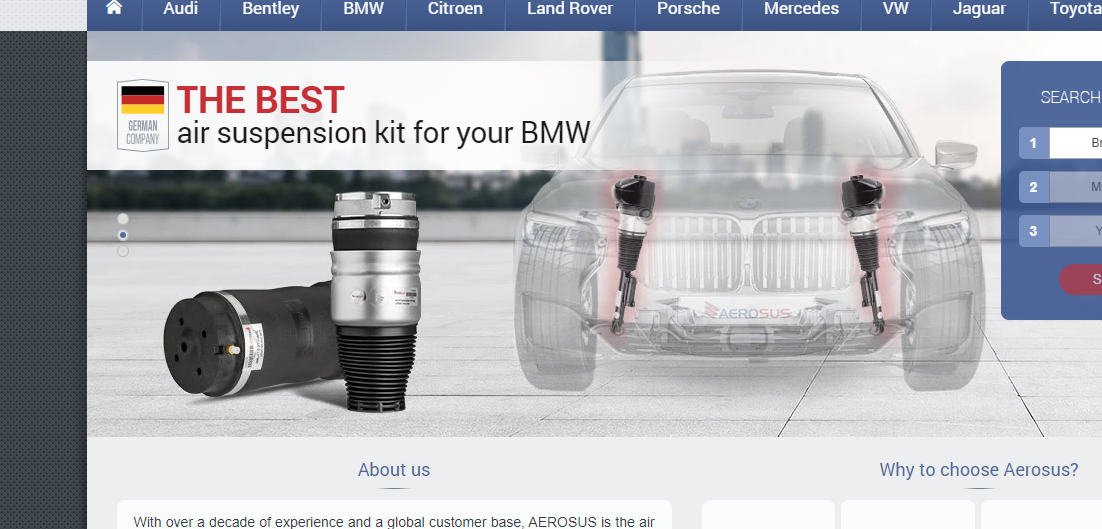
Task: Open the step 3 year dropdown
Action: [1075, 231]
